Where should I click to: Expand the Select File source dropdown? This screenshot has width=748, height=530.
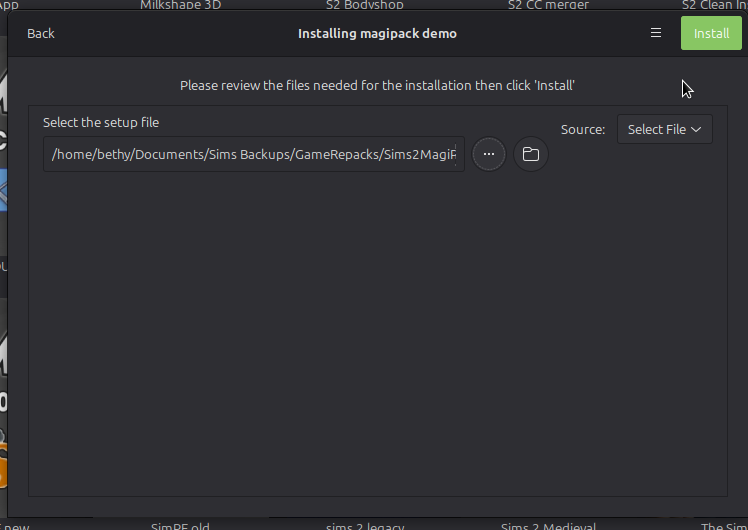point(665,129)
